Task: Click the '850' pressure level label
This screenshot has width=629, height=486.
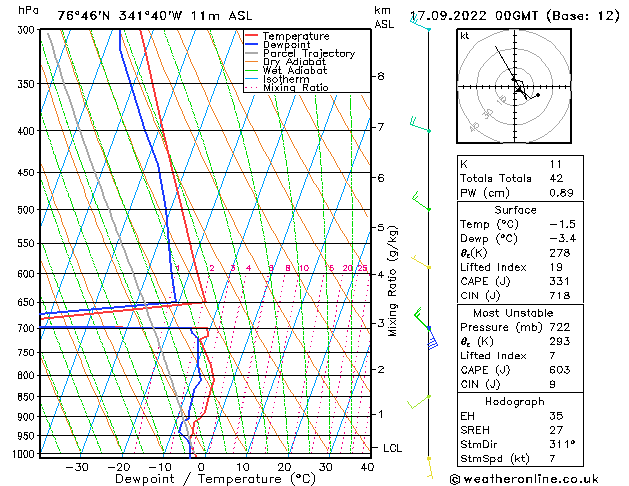Action: tap(28, 397)
